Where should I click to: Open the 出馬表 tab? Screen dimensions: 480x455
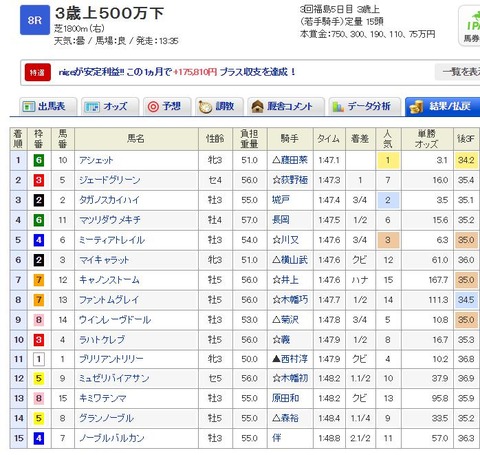coord(48,107)
